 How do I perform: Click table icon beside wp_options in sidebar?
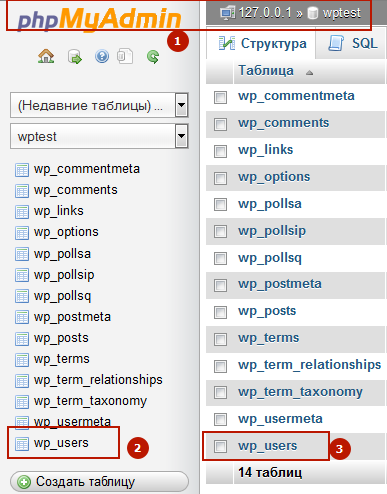click(22, 233)
